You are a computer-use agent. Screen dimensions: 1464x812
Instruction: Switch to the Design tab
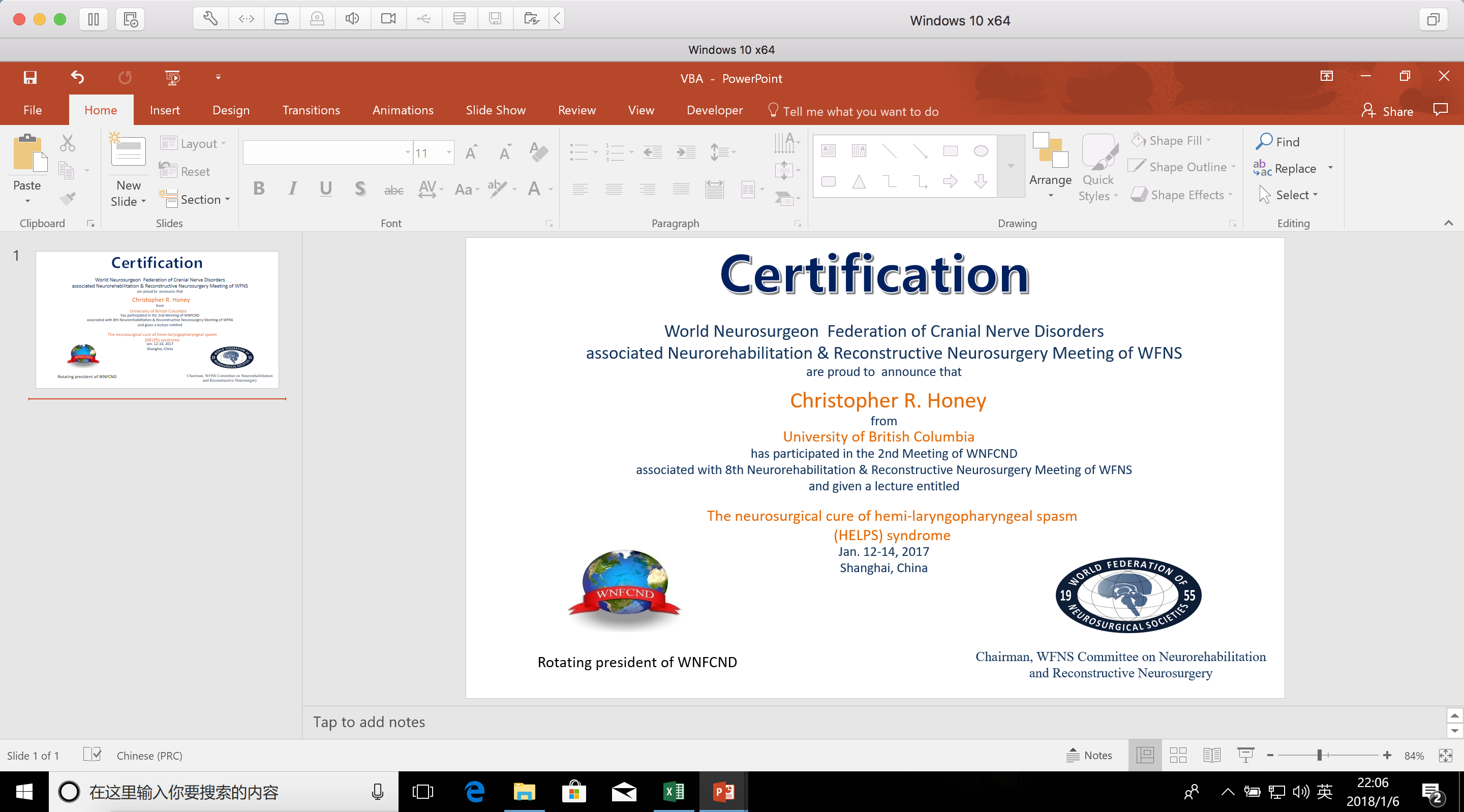(231, 110)
